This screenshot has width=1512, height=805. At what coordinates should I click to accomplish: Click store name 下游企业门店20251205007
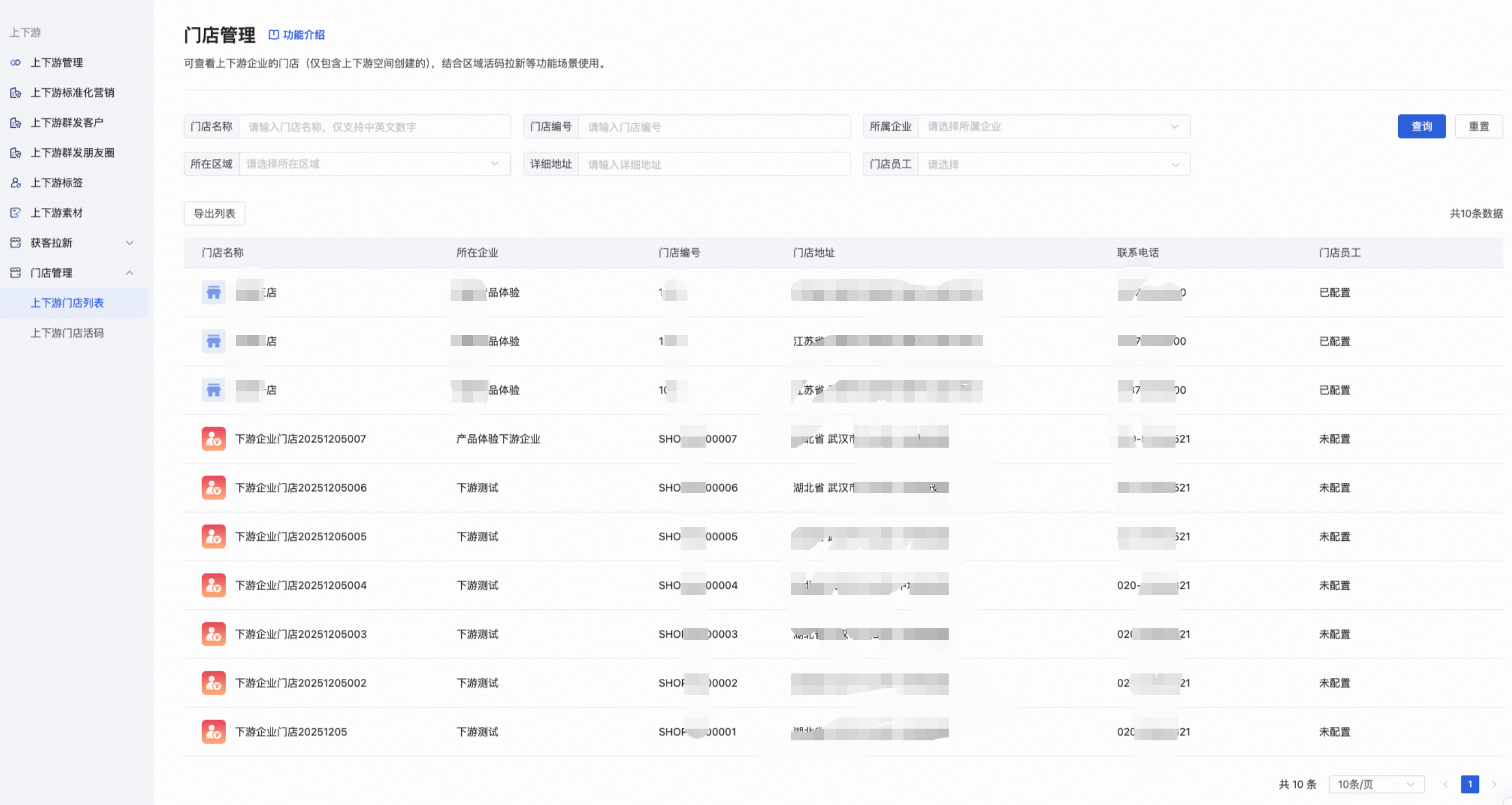click(x=301, y=439)
